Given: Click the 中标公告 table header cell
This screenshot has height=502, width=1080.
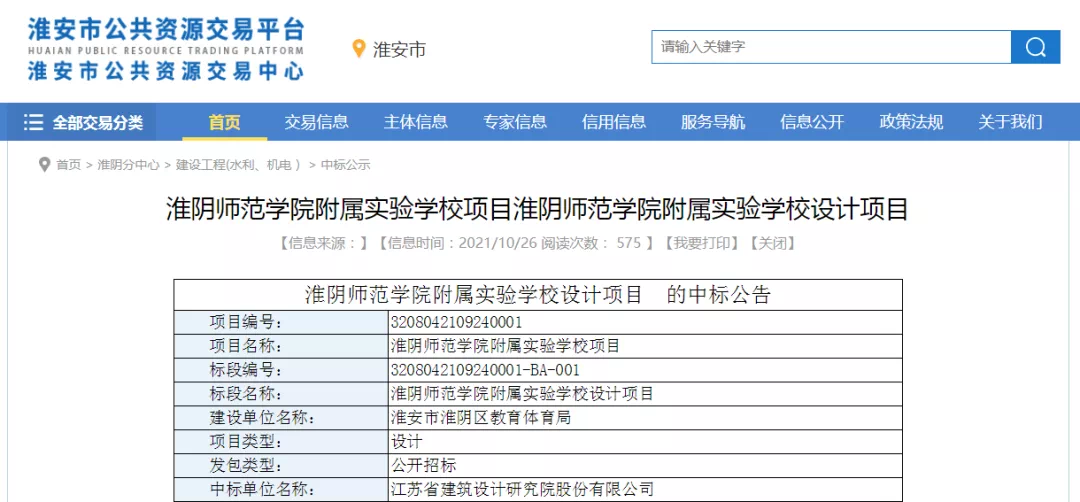Looking at the screenshot, I should pos(538,295).
